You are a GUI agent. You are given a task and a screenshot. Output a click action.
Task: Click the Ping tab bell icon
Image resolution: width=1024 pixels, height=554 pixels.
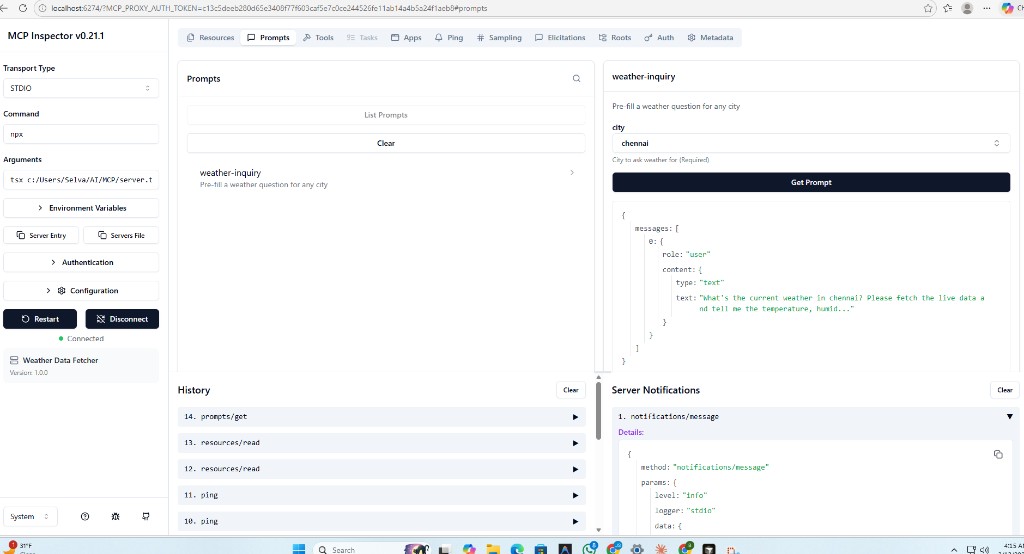point(438,38)
